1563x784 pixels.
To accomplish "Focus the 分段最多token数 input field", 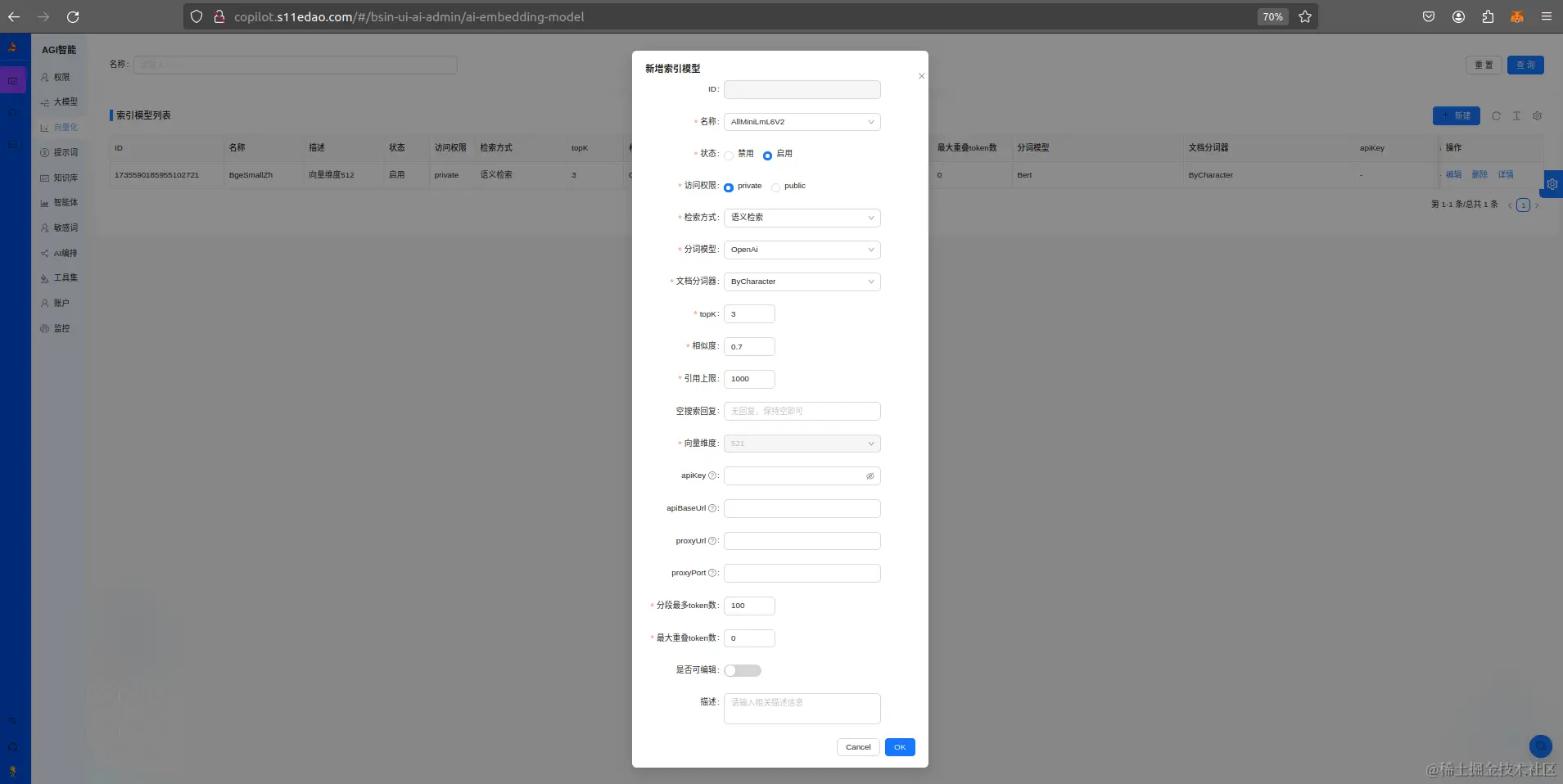I will 749,606.
